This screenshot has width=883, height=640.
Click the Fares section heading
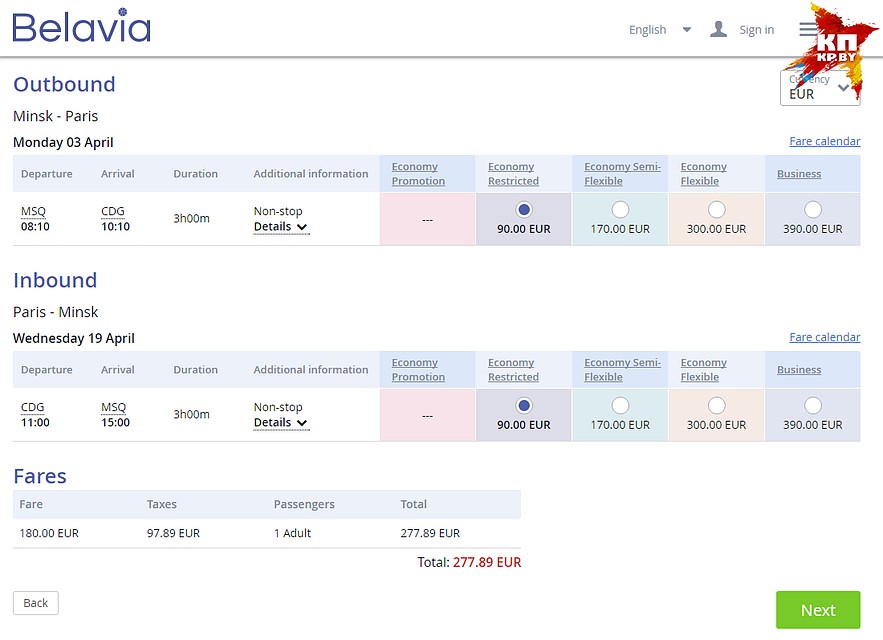(x=40, y=477)
